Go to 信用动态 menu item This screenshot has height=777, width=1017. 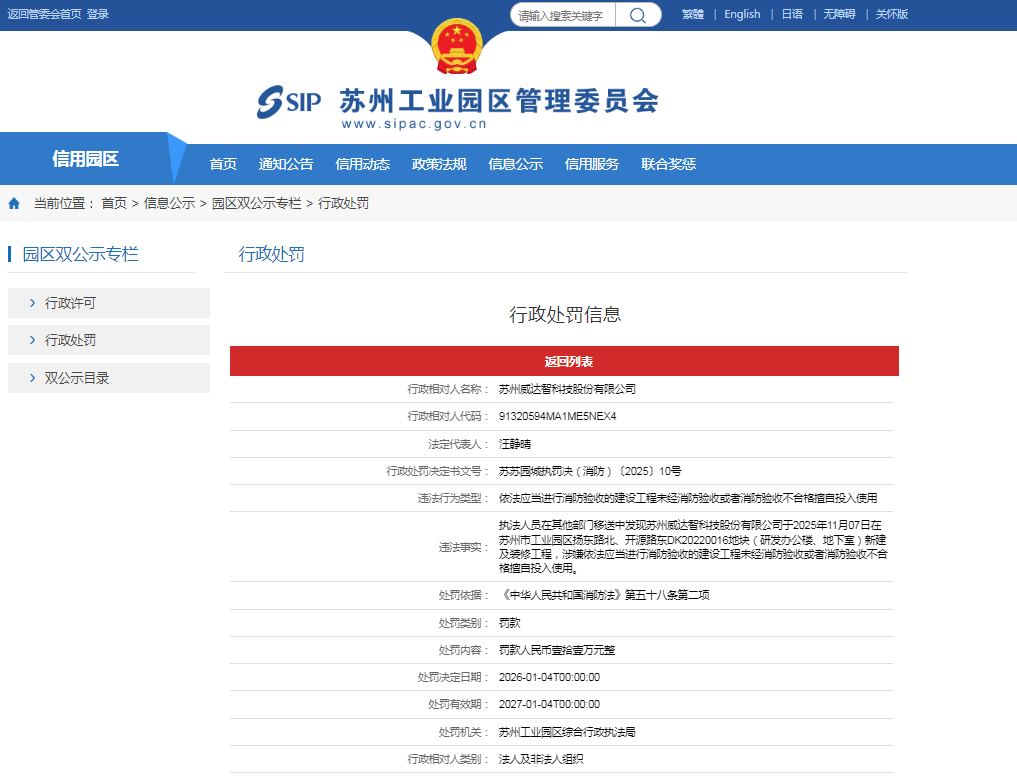pos(362,164)
